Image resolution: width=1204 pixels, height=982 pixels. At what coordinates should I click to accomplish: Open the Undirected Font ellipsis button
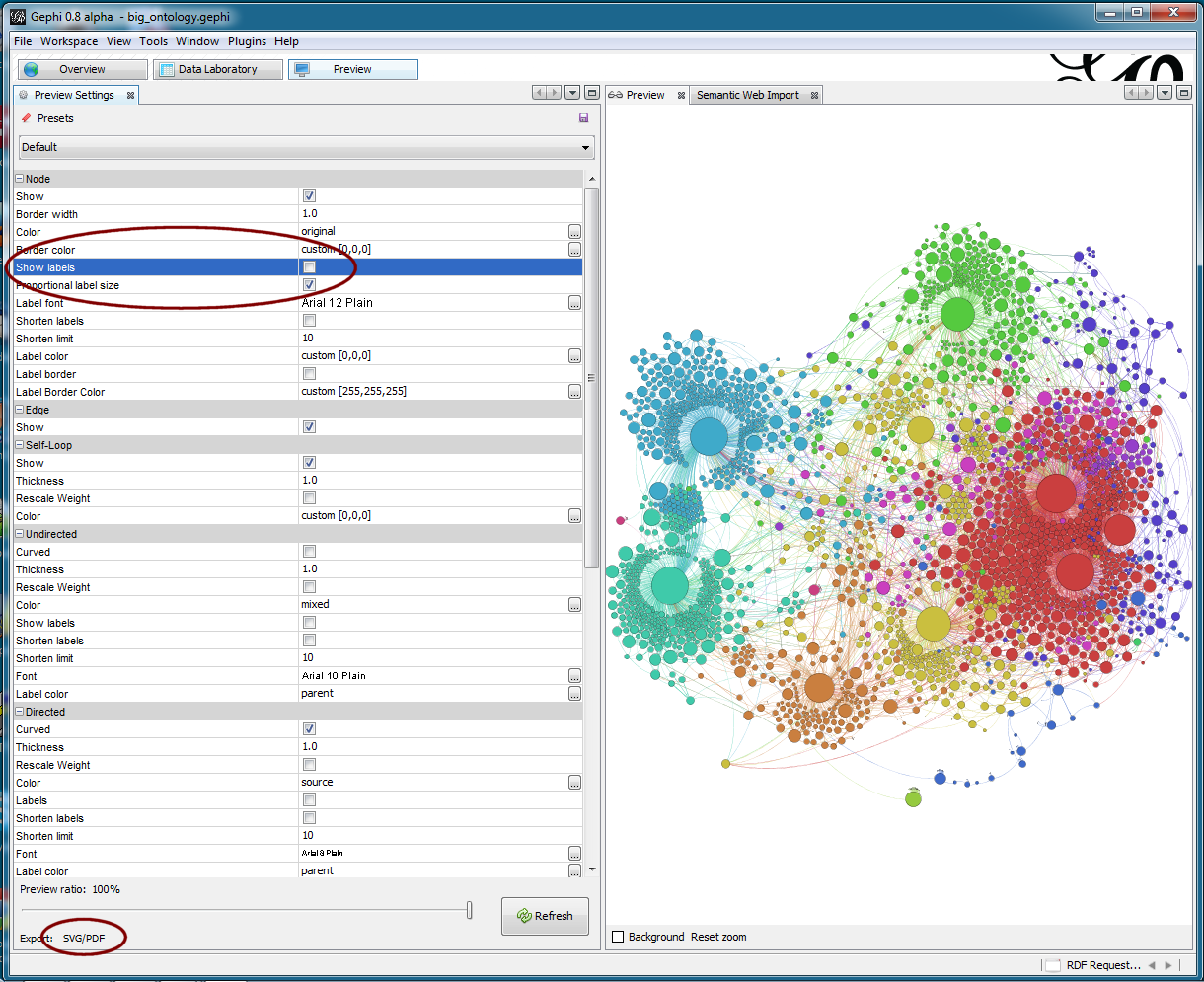(574, 676)
